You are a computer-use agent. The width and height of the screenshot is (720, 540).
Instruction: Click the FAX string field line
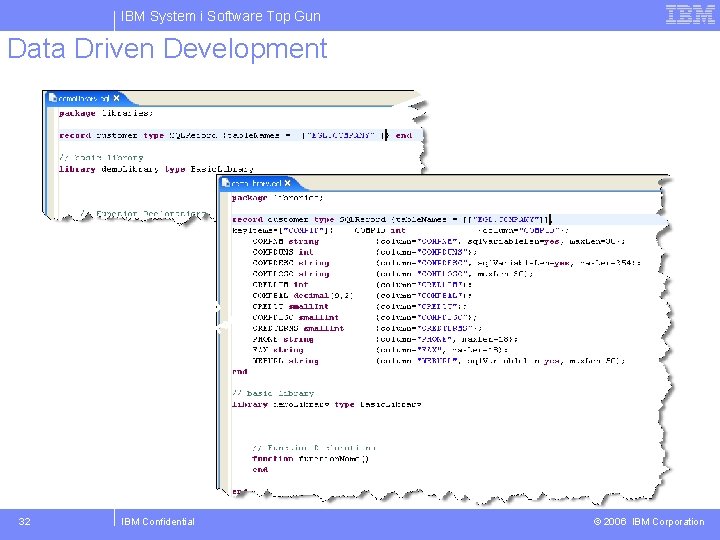pos(380,350)
